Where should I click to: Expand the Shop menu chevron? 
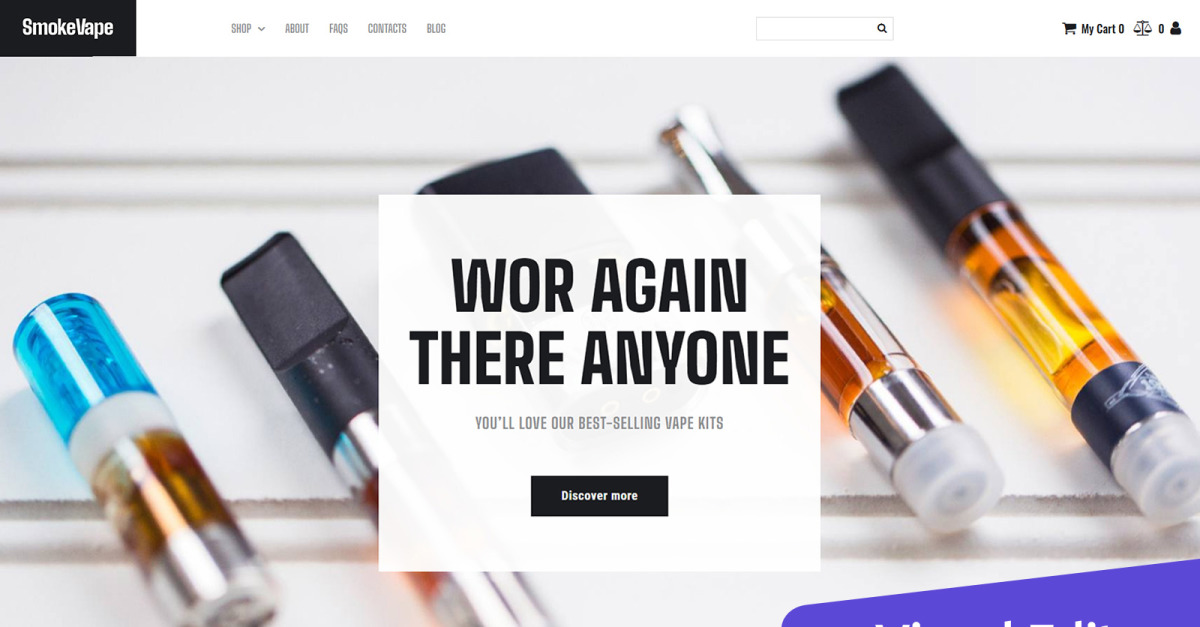261,29
